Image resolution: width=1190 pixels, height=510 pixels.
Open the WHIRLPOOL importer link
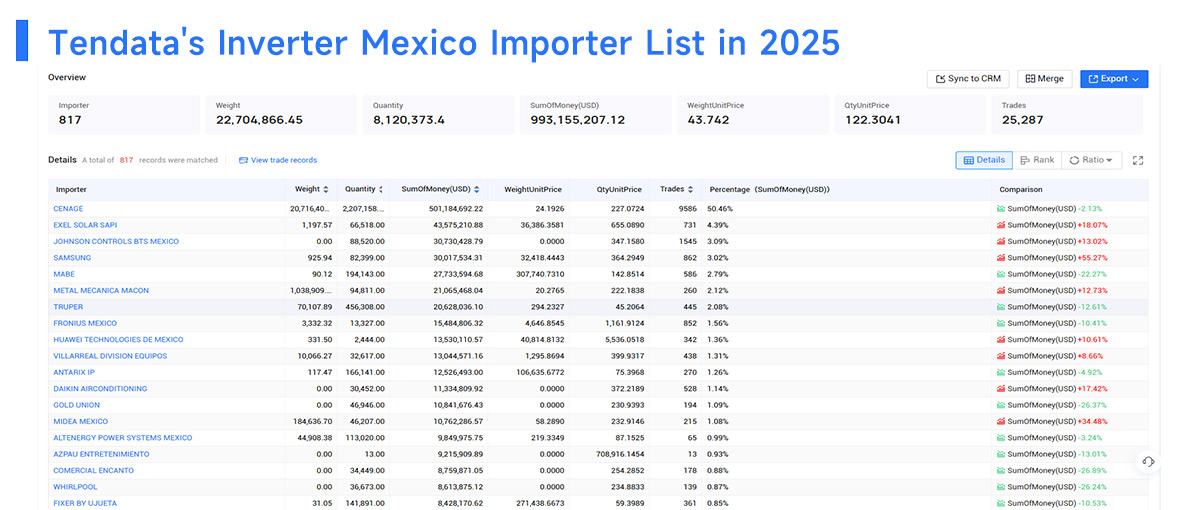coord(74,486)
